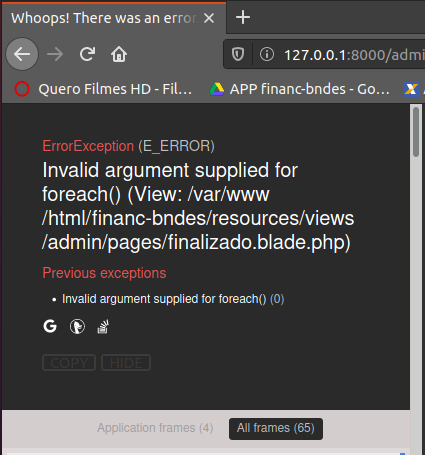
Task: Switch to Application frames (4)
Action: [155, 428]
